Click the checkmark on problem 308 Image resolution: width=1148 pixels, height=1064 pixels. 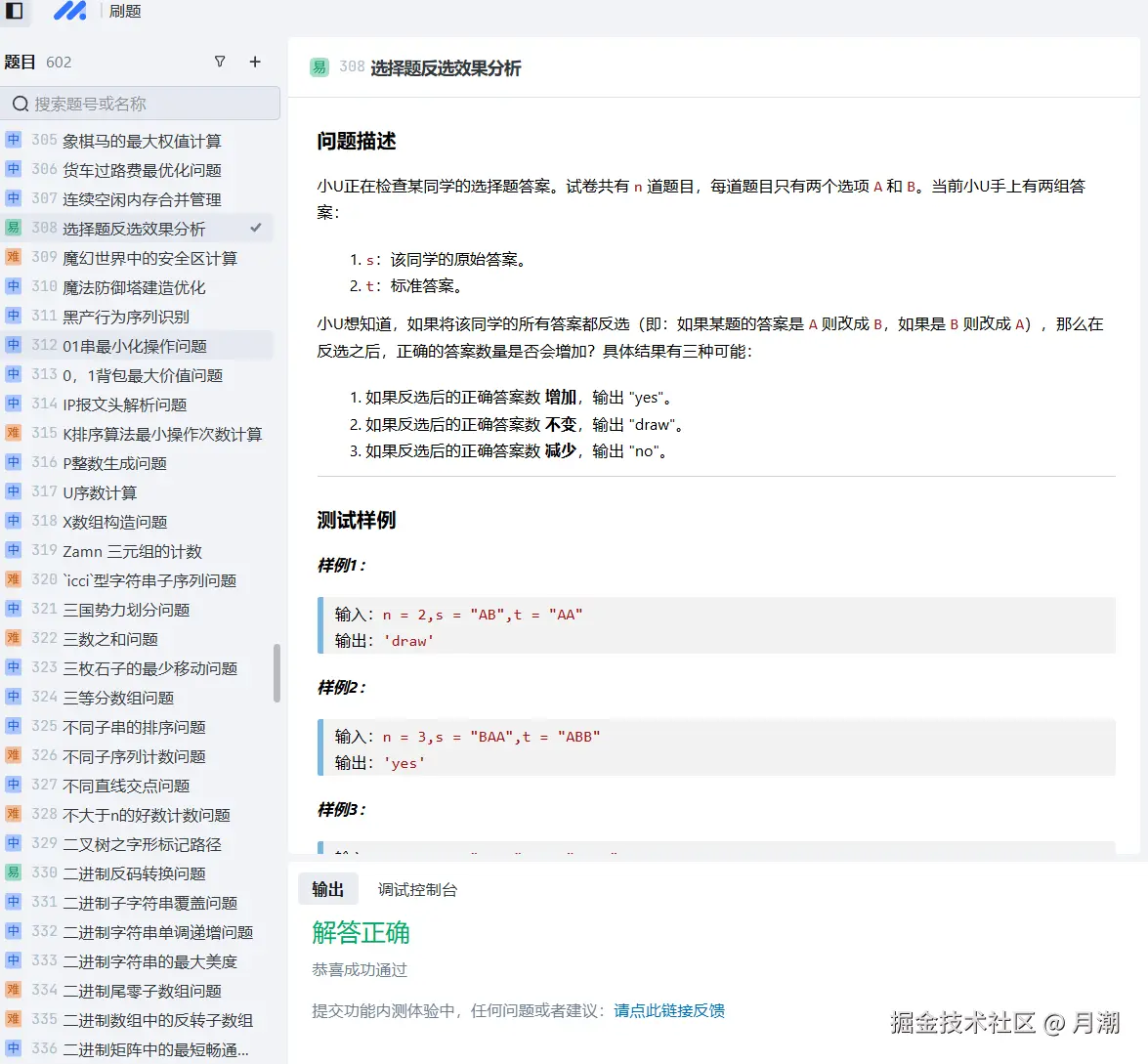pyautogui.click(x=255, y=227)
